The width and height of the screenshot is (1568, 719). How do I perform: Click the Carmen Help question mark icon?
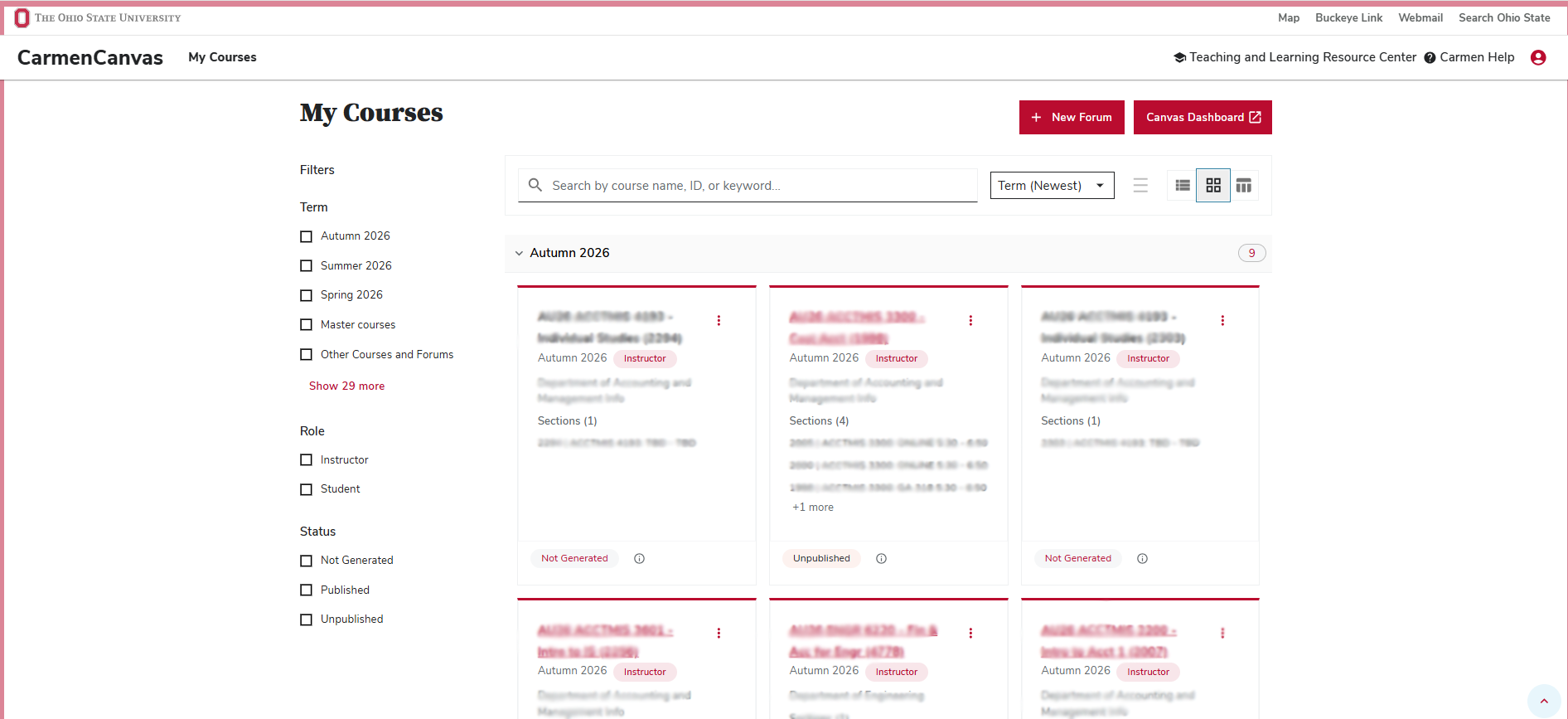[1430, 57]
